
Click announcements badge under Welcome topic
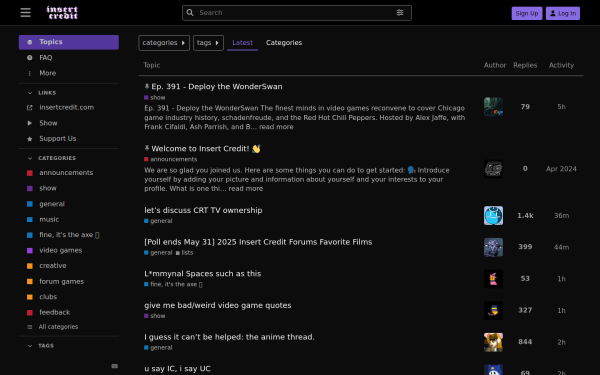click(x=171, y=159)
